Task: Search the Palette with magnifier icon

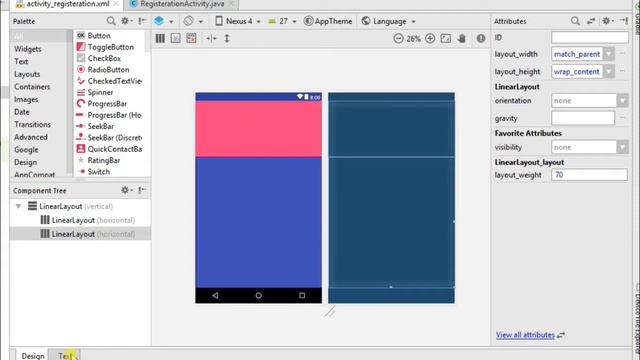Action: 111,21
